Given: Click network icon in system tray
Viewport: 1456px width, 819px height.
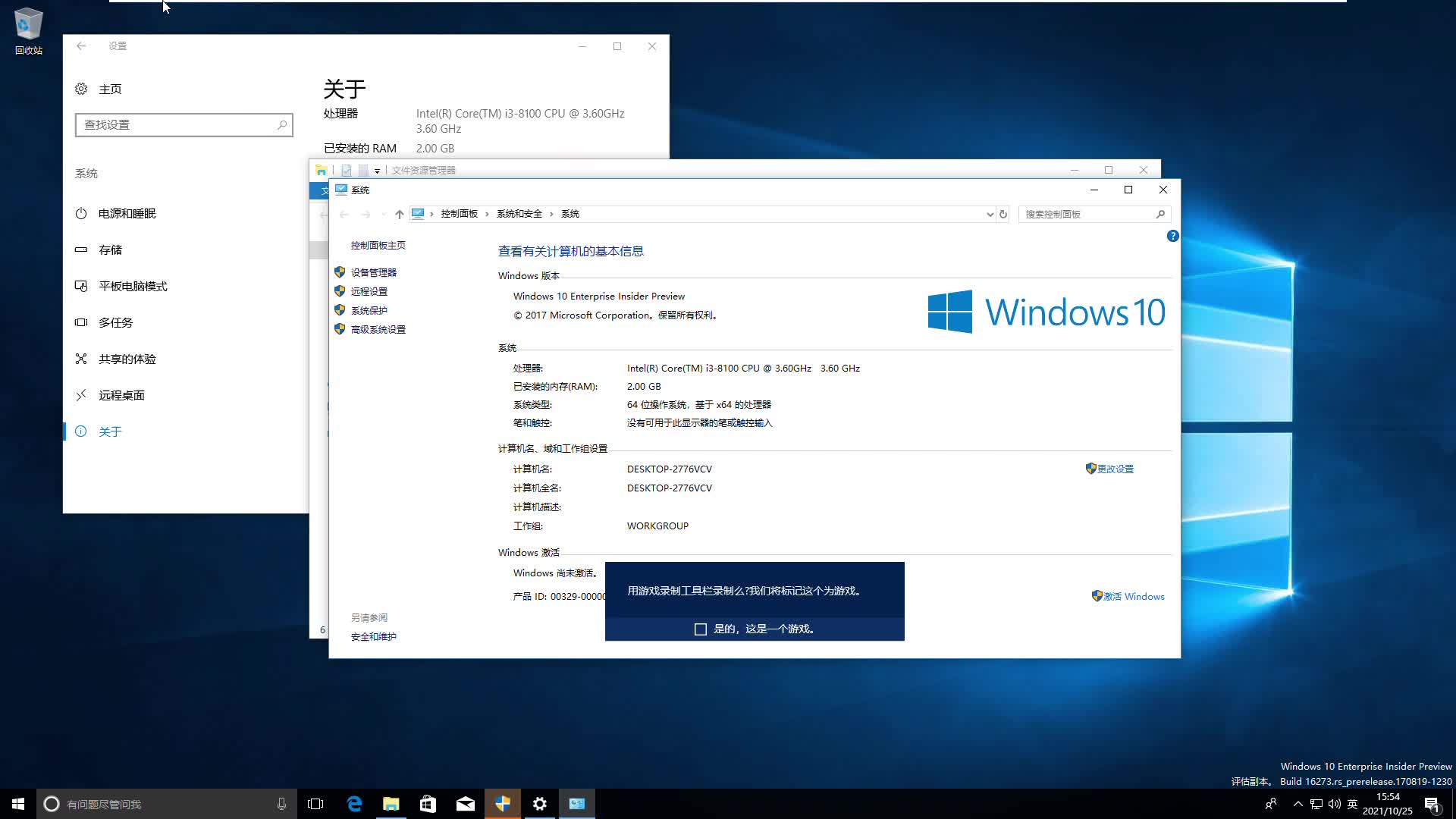Looking at the screenshot, I should 1316,804.
